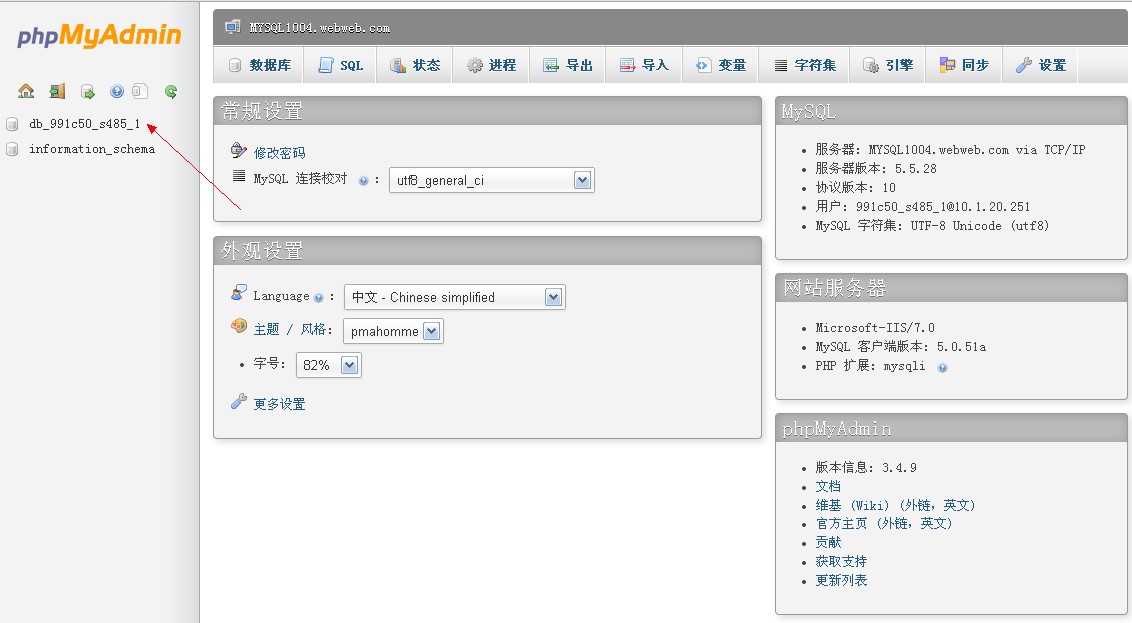Open the SQL tab

click(341, 65)
